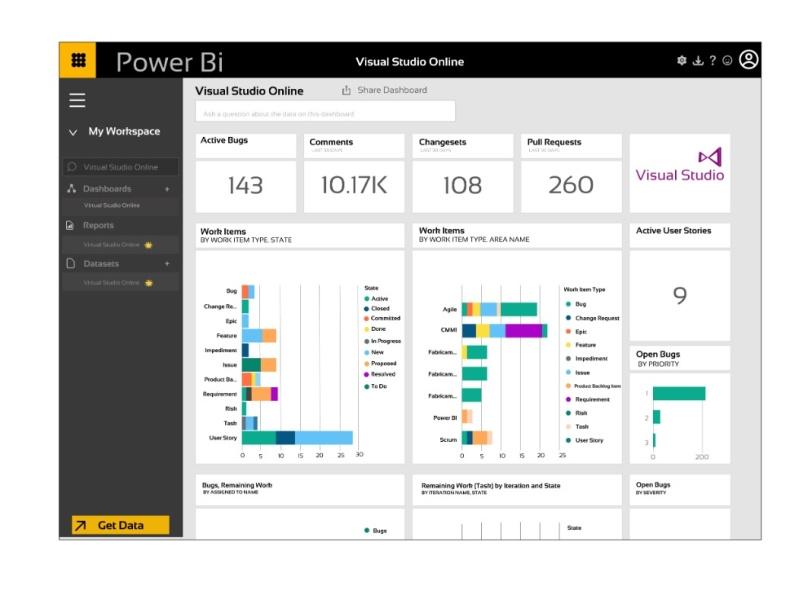800x600 pixels.
Task: Toggle favorite star under Datasets
Action: coord(148,281)
